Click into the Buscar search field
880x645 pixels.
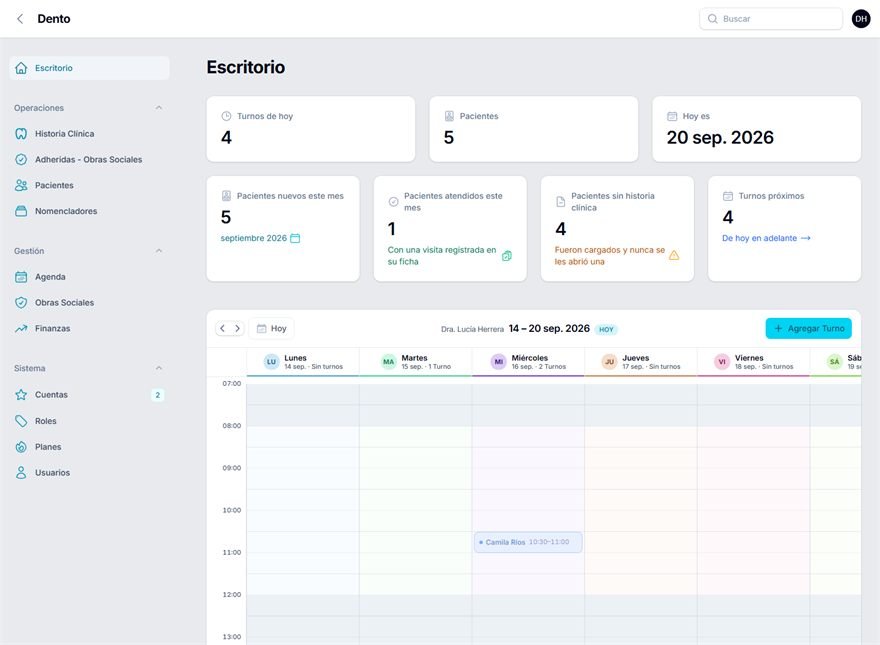(771, 19)
